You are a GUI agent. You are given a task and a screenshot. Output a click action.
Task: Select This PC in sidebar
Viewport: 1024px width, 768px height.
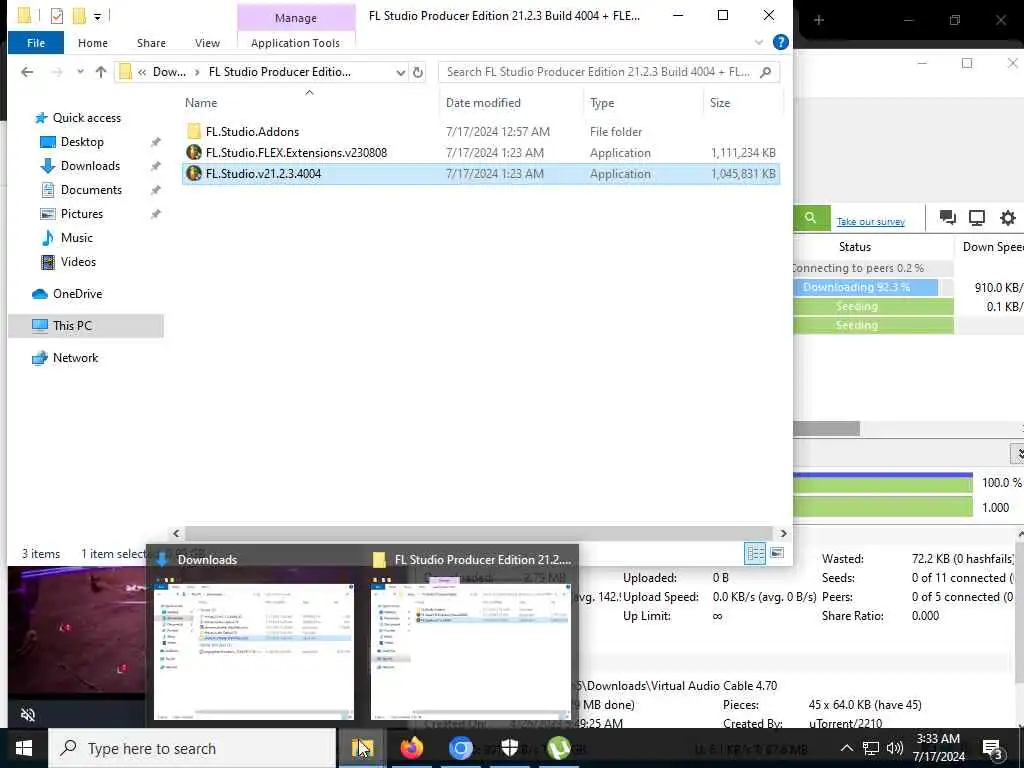point(86,326)
